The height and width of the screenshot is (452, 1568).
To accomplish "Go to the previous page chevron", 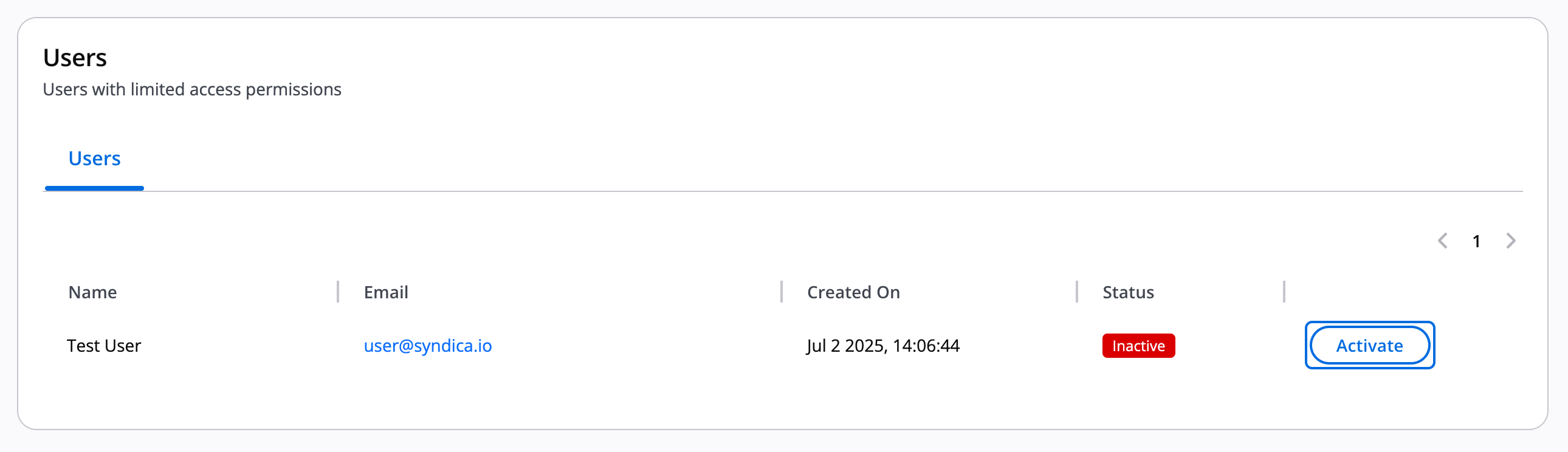I will tap(1442, 241).
